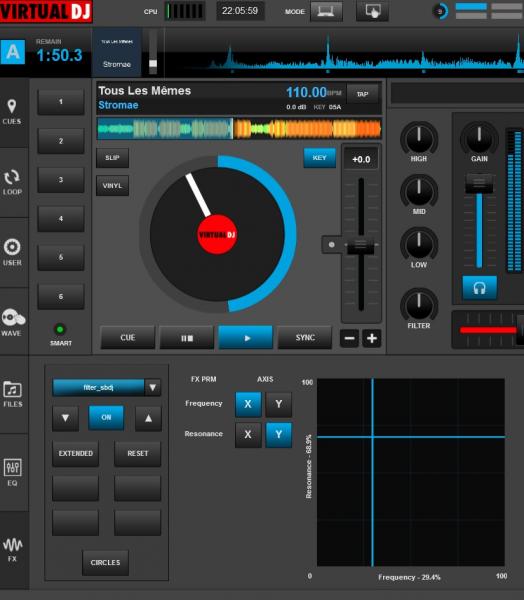Select previous effect with down arrow
The width and height of the screenshot is (524, 600).
pyautogui.click(x=65, y=418)
